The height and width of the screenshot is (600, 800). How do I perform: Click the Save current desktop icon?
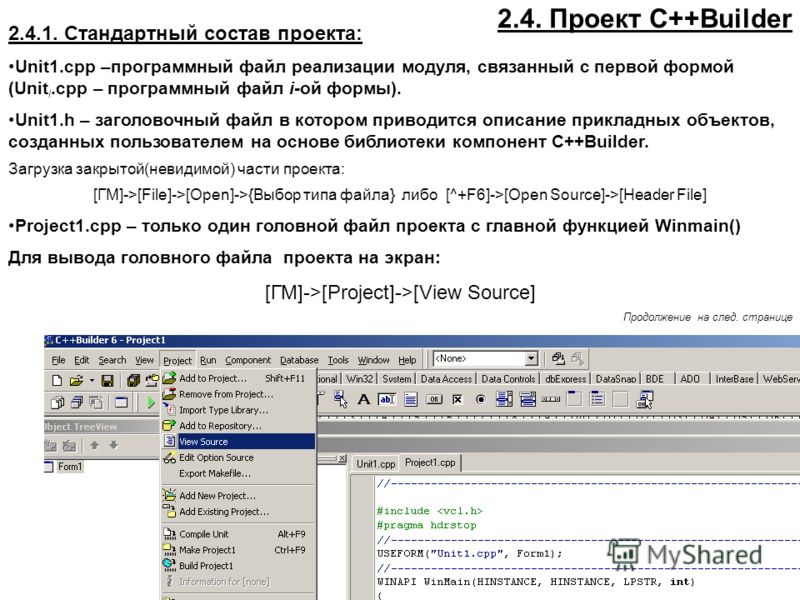558,359
